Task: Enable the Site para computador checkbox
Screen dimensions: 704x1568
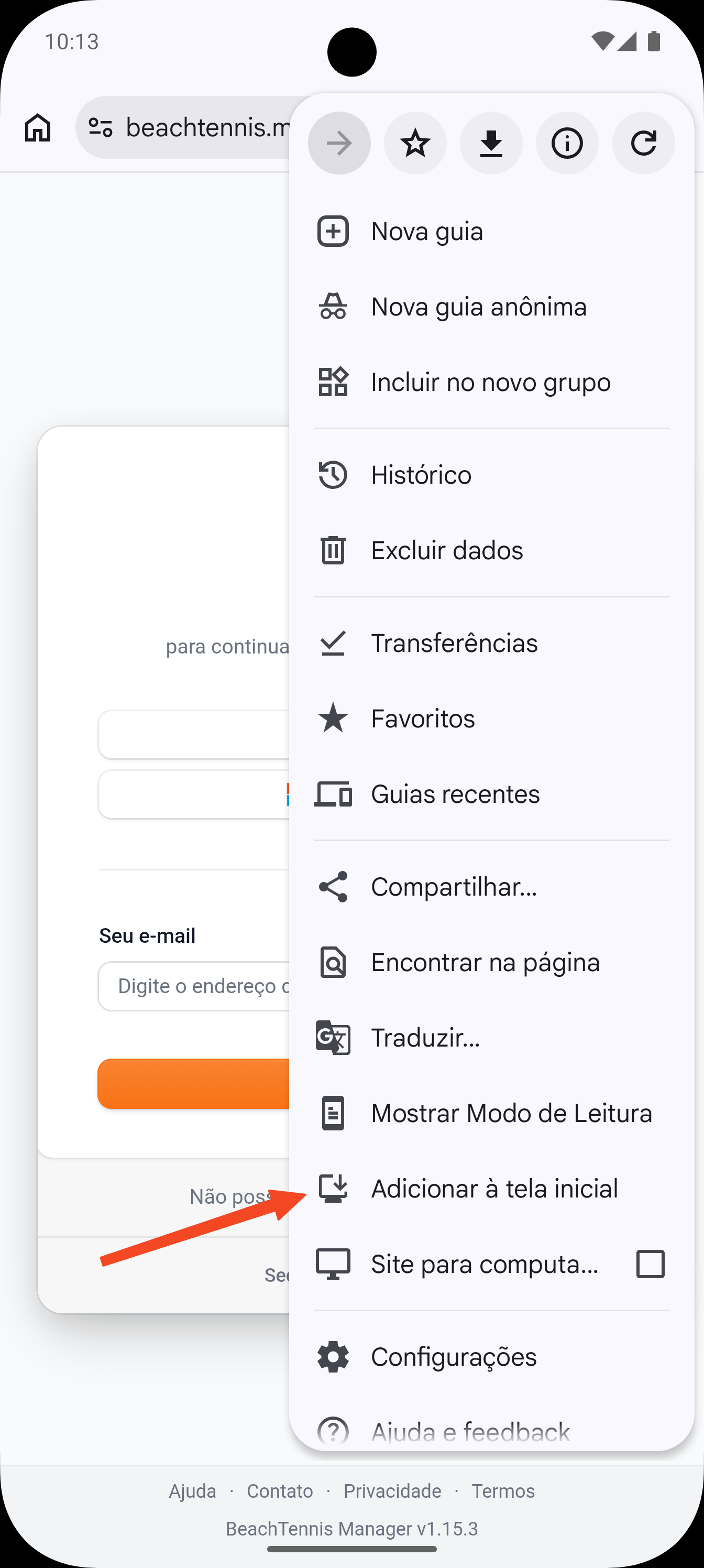Action: point(650,1264)
